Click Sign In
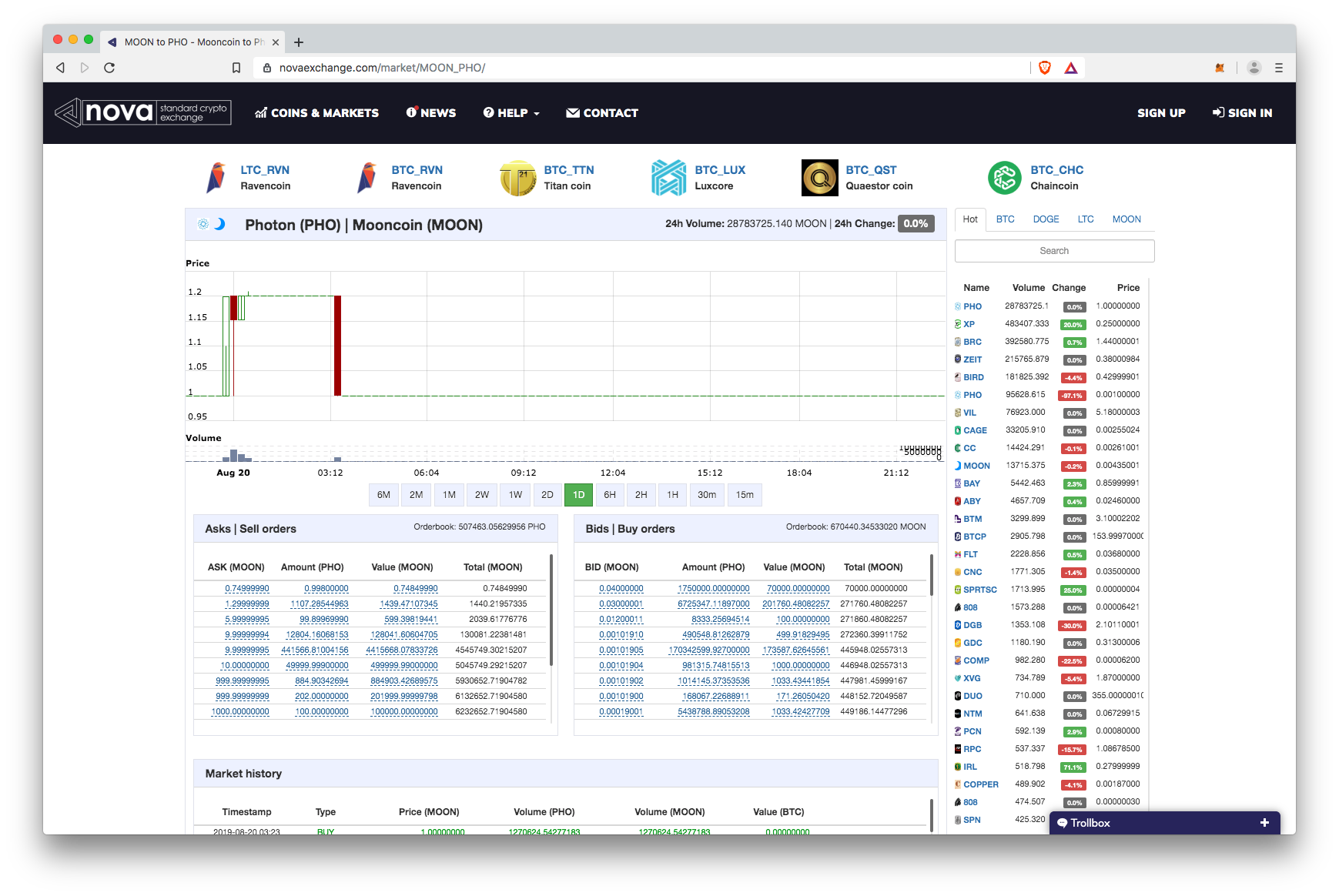Screen dimensions: 1339x896 (x=1242, y=113)
